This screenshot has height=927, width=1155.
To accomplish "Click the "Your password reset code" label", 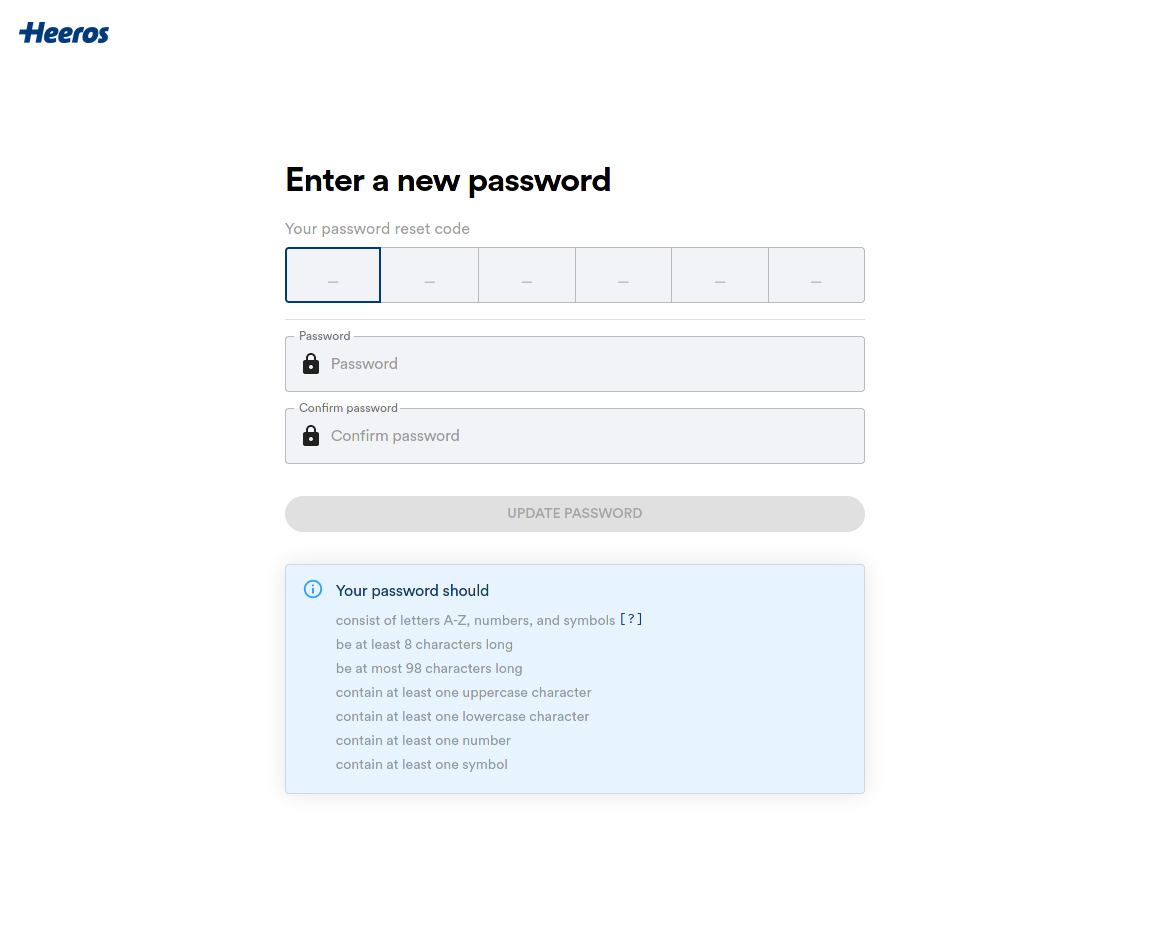I will [377, 229].
